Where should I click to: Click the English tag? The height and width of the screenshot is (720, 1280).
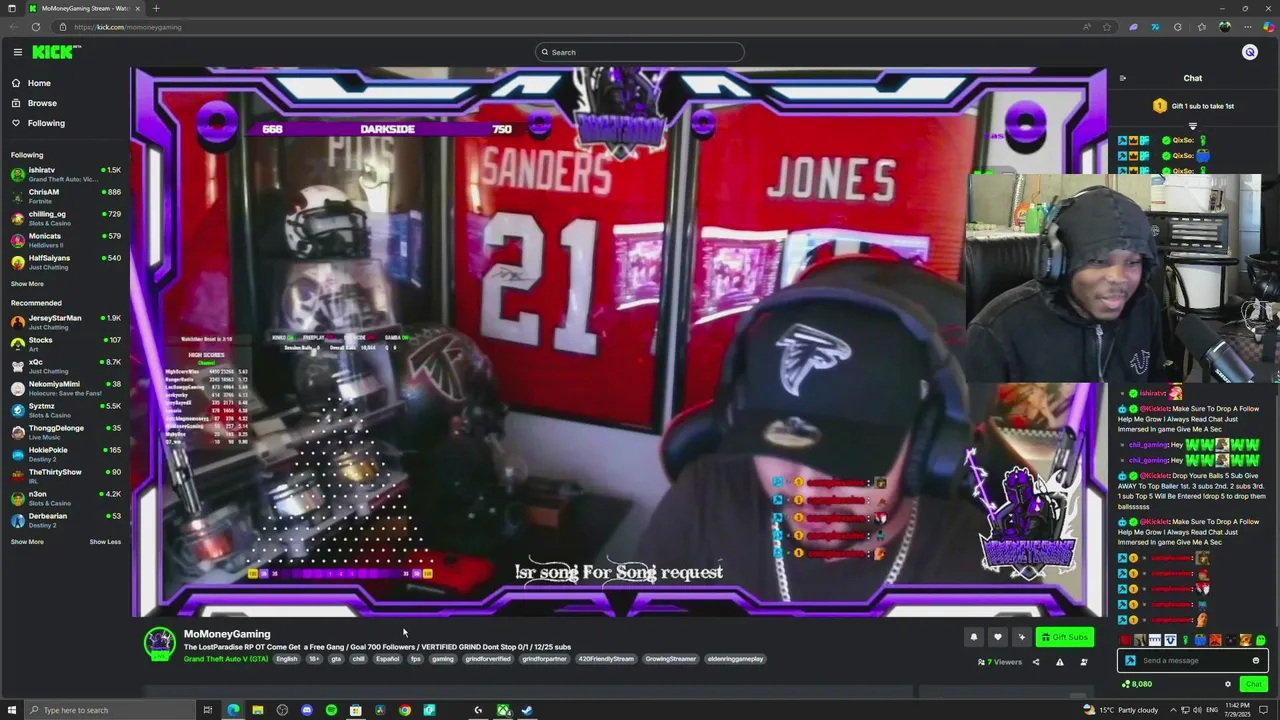tap(287, 659)
